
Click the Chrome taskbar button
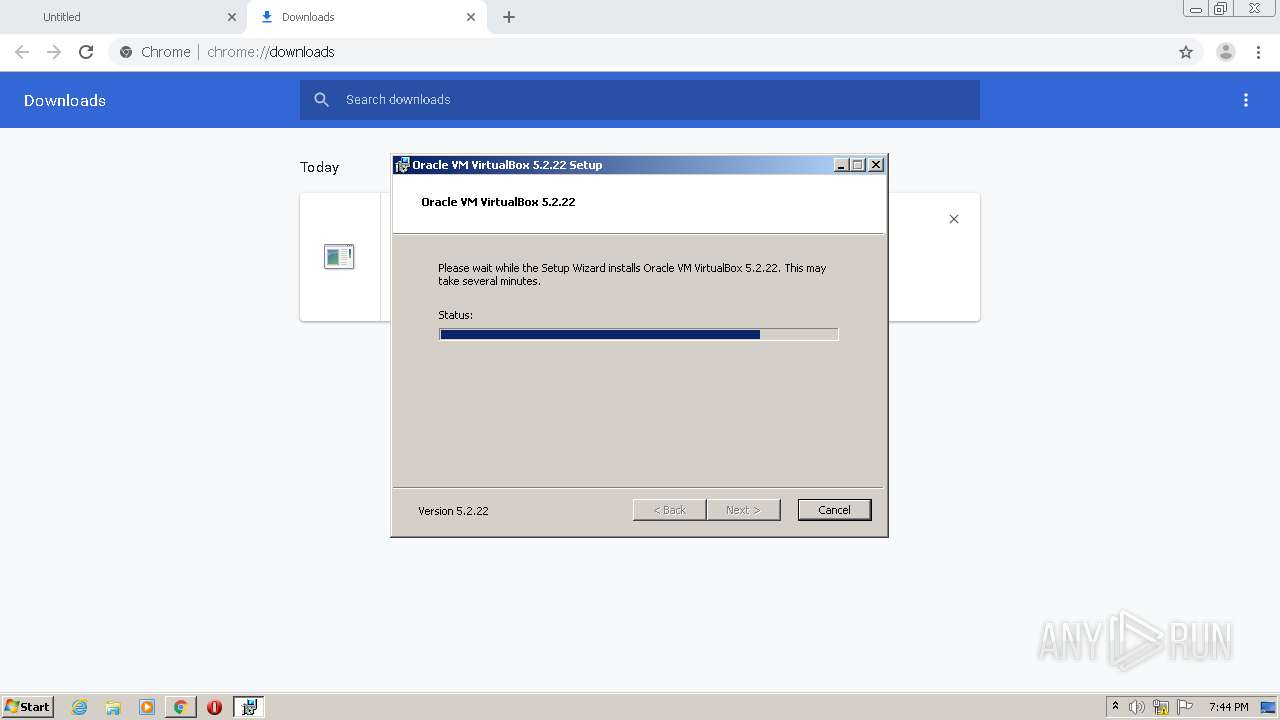coord(180,707)
